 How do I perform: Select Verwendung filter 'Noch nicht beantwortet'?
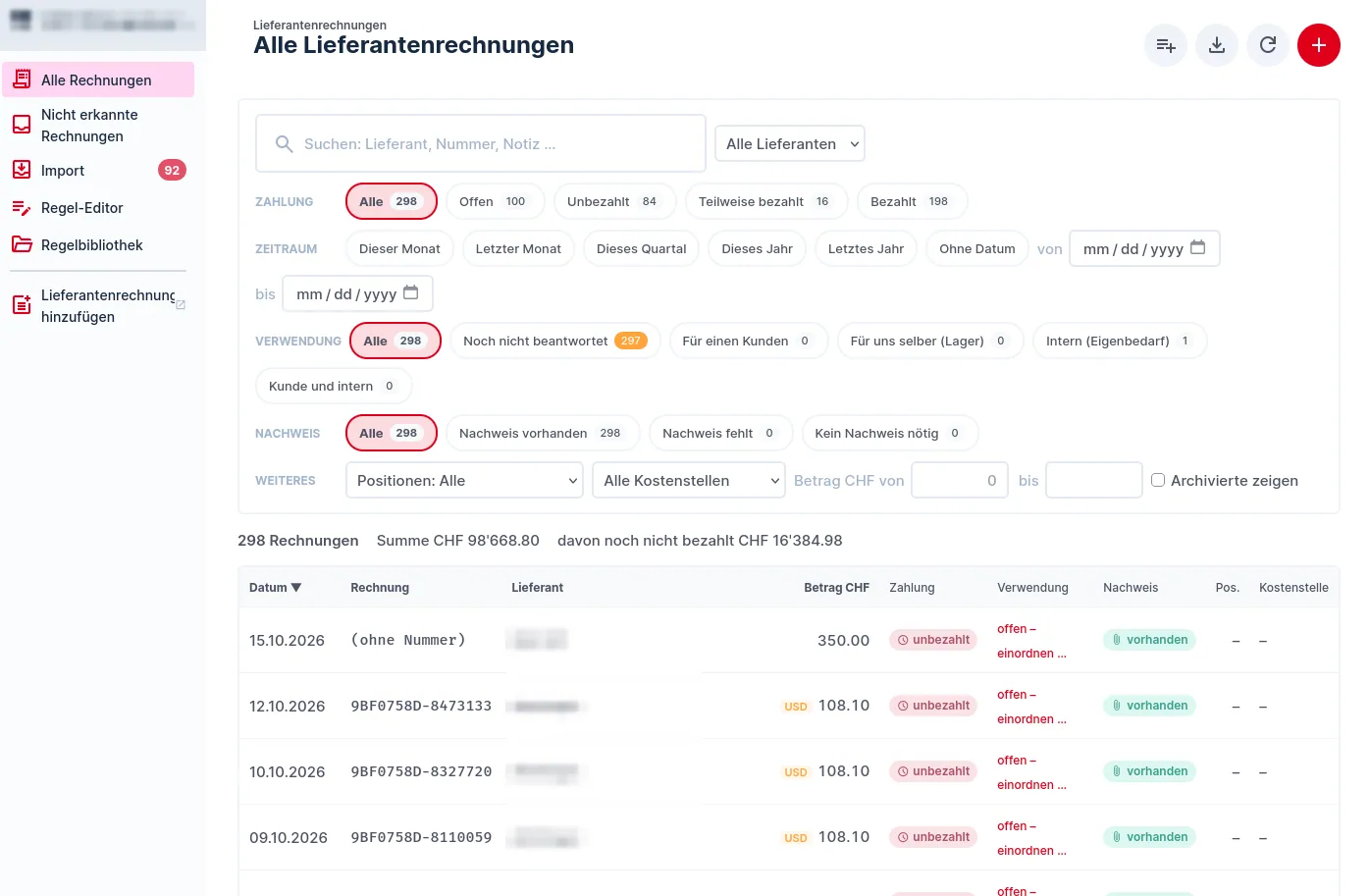[554, 341]
